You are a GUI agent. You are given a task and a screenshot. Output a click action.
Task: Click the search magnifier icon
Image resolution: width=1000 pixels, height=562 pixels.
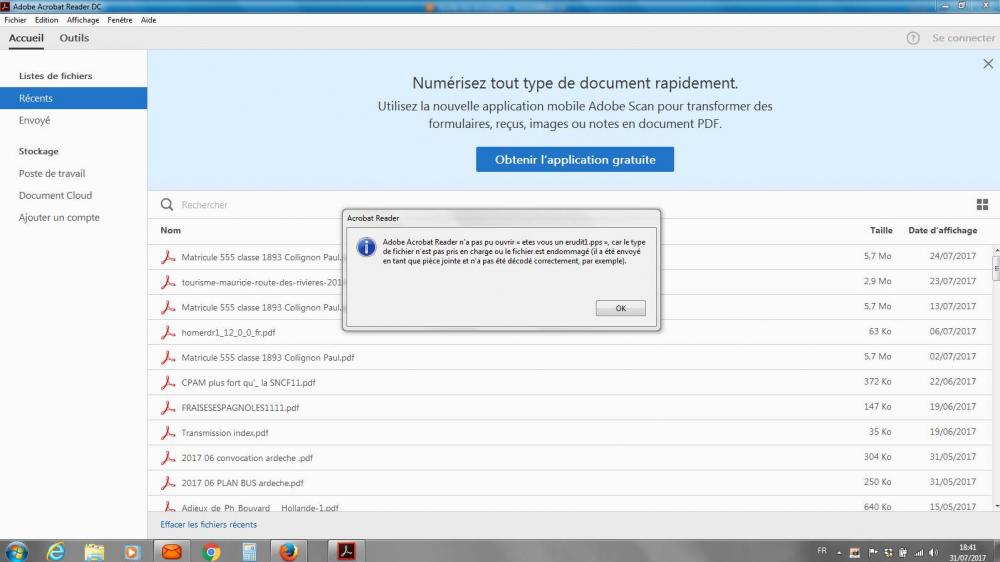pyautogui.click(x=167, y=205)
